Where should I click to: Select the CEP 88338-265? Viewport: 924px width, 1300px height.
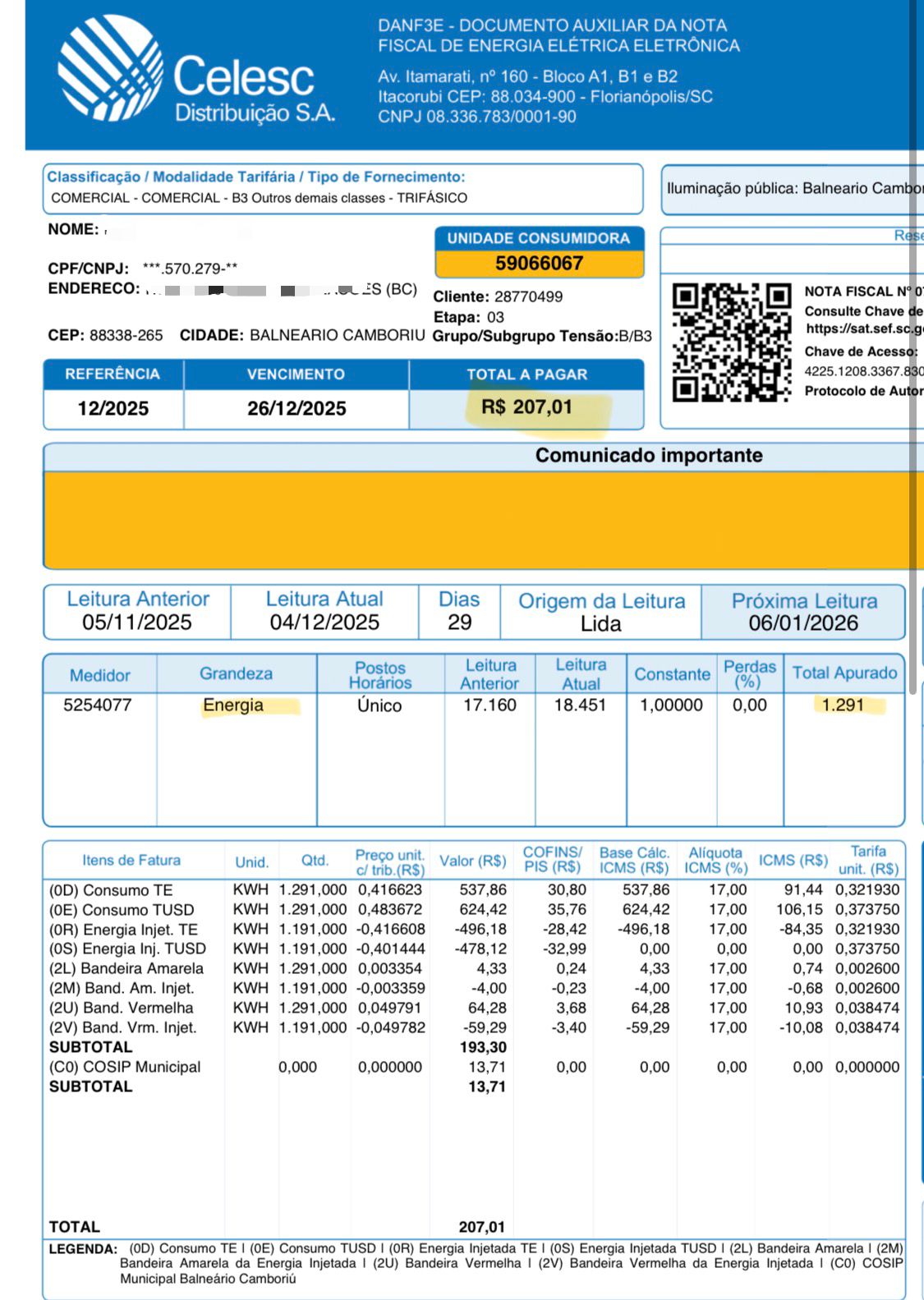coord(126,336)
